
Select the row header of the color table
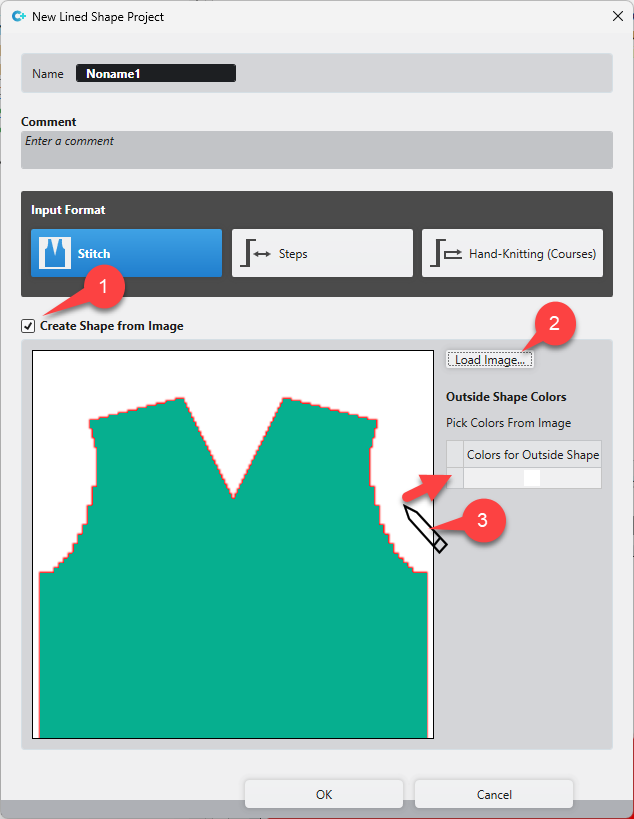click(x=455, y=479)
